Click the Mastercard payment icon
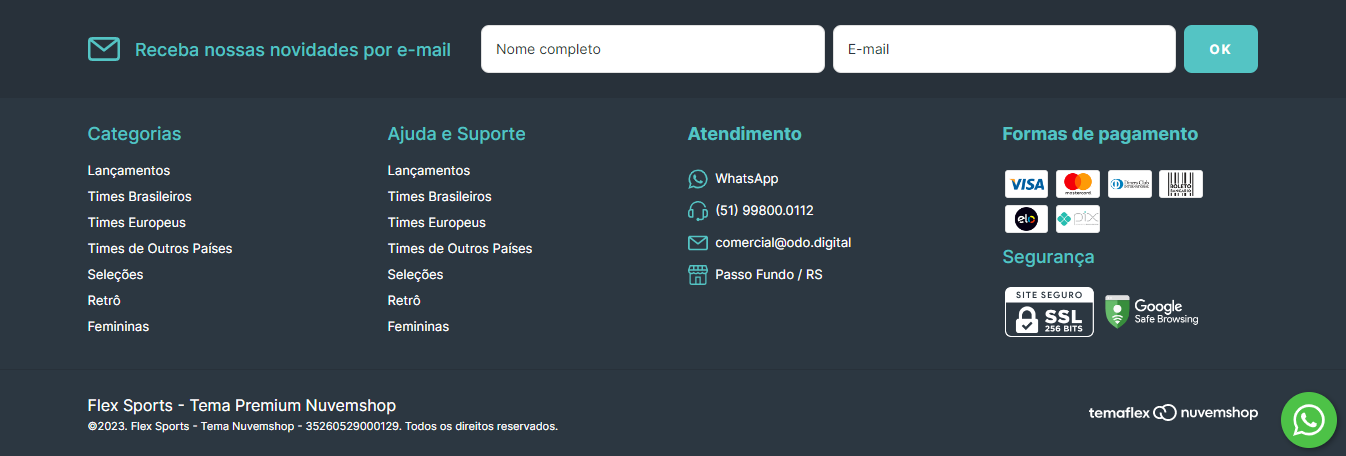The width and height of the screenshot is (1346, 456). point(1077,184)
